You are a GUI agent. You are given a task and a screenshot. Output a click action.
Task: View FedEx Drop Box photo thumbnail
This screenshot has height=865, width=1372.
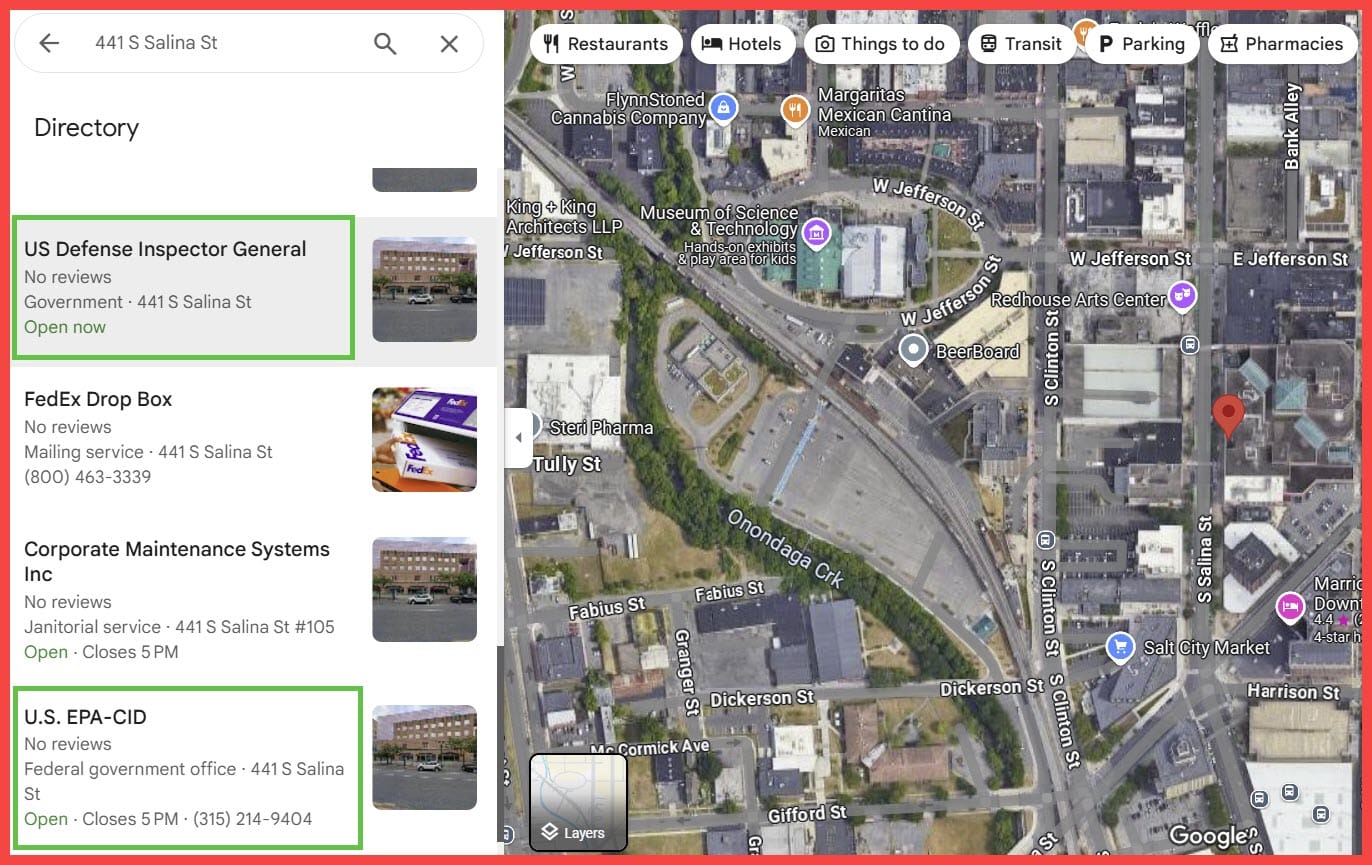click(x=424, y=440)
